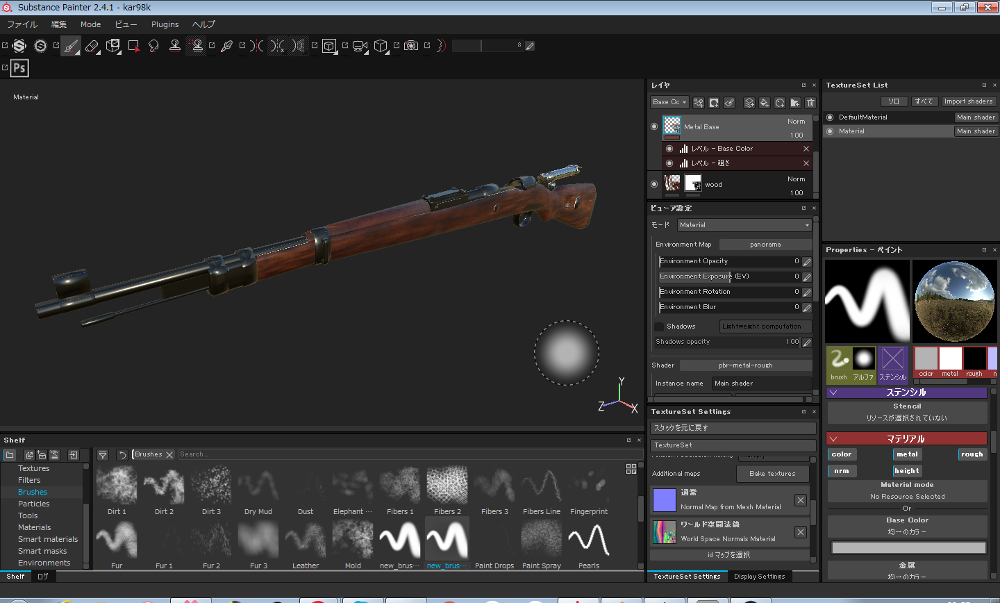
Task: Click the add effect wand icon in layers
Action: coord(698,102)
